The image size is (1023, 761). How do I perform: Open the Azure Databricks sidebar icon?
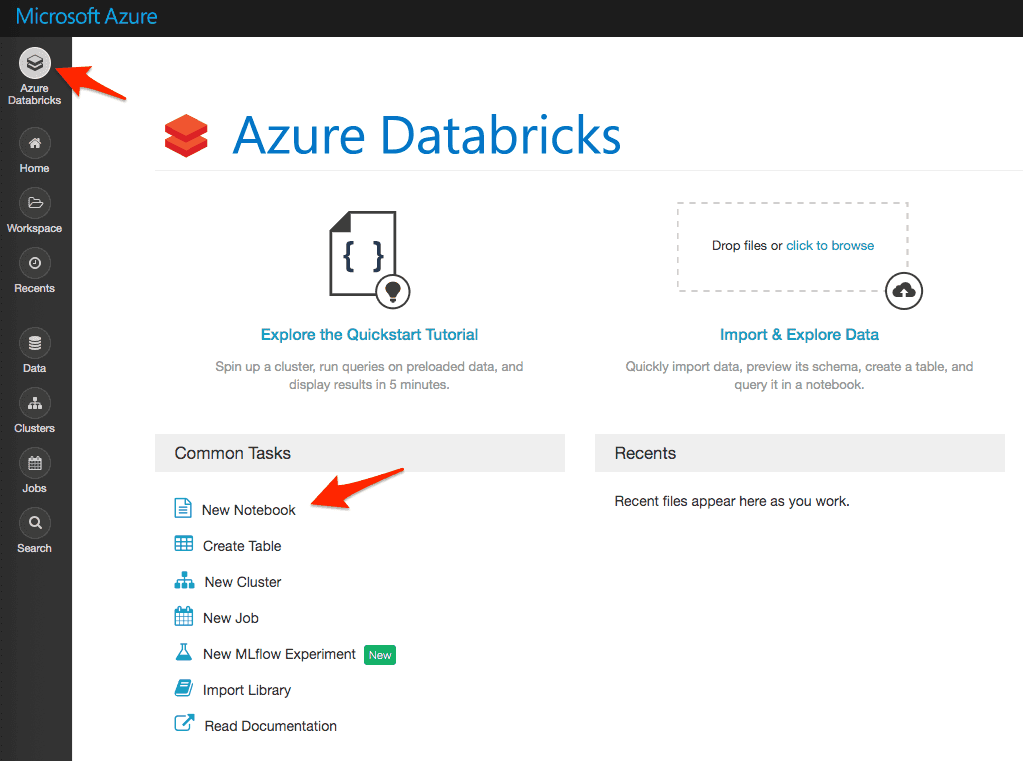(35, 62)
